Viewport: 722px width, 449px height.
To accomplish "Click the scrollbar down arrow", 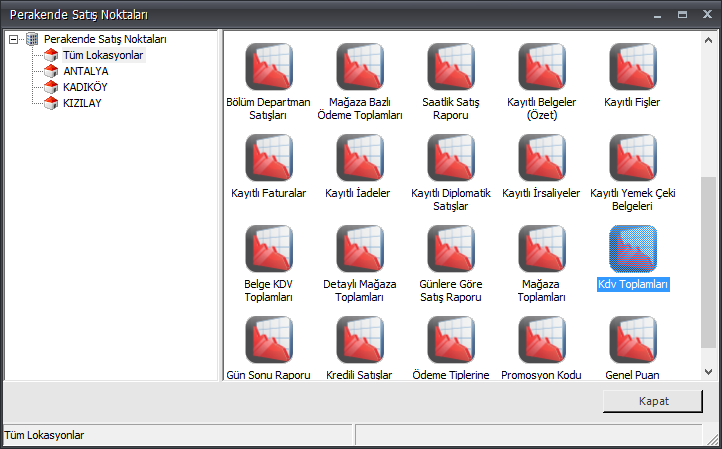I will click(x=708, y=372).
